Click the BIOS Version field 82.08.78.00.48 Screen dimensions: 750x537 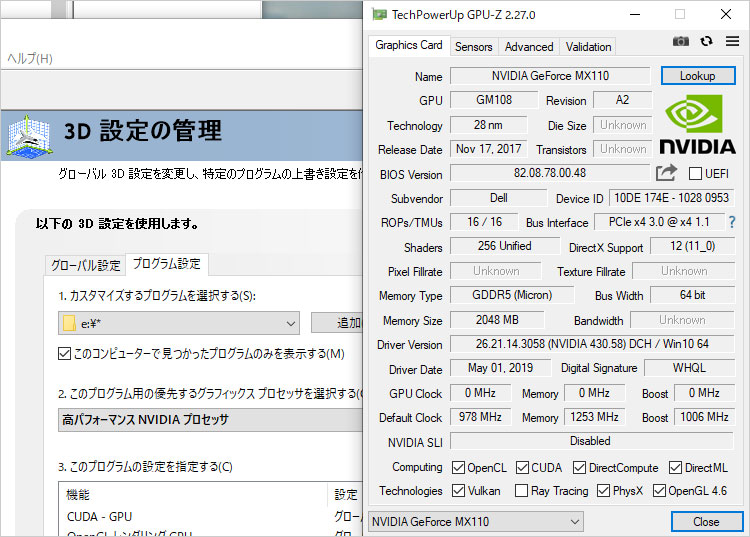(x=550, y=173)
